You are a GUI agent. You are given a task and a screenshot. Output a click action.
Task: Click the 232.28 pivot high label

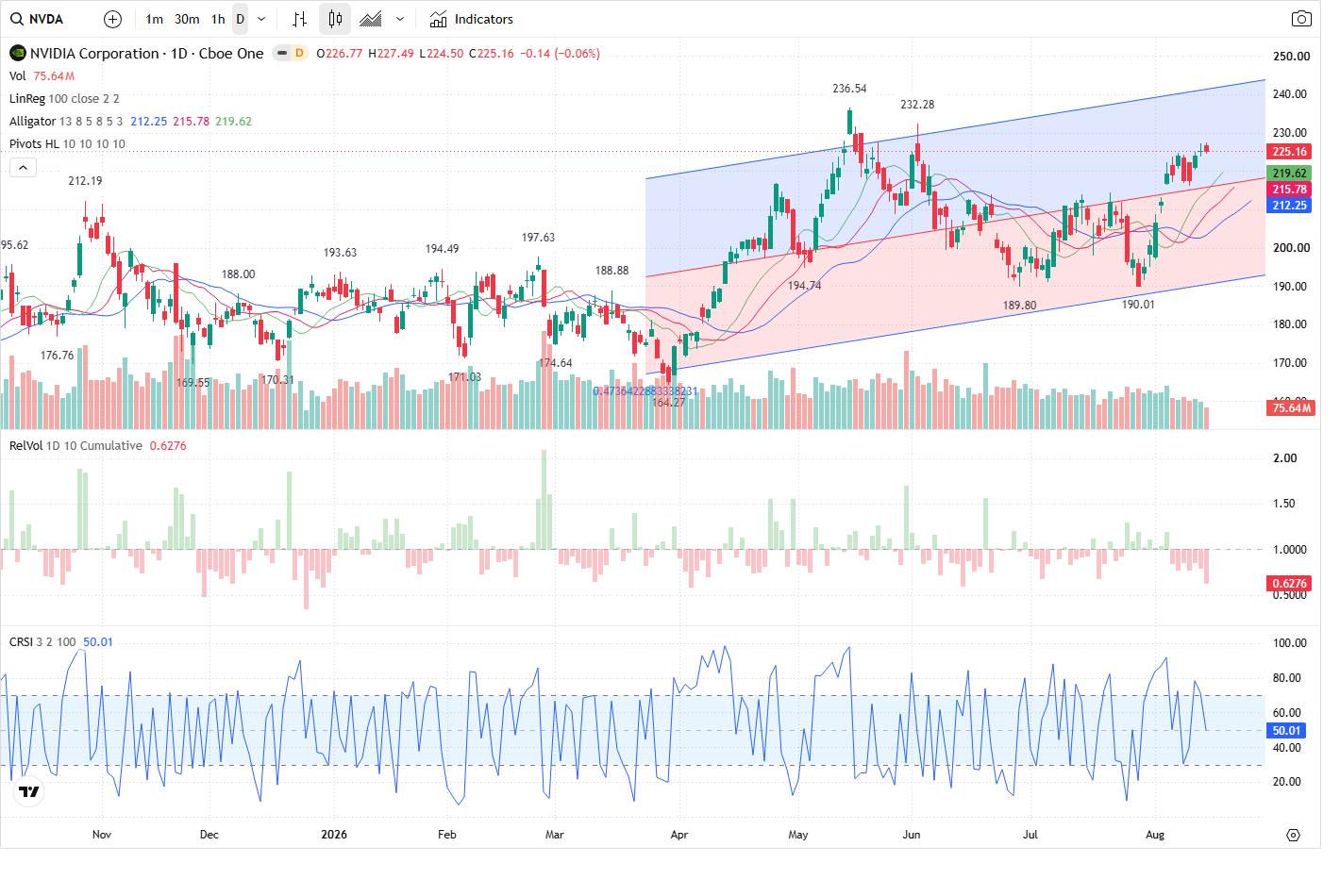[x=917, y=104]
